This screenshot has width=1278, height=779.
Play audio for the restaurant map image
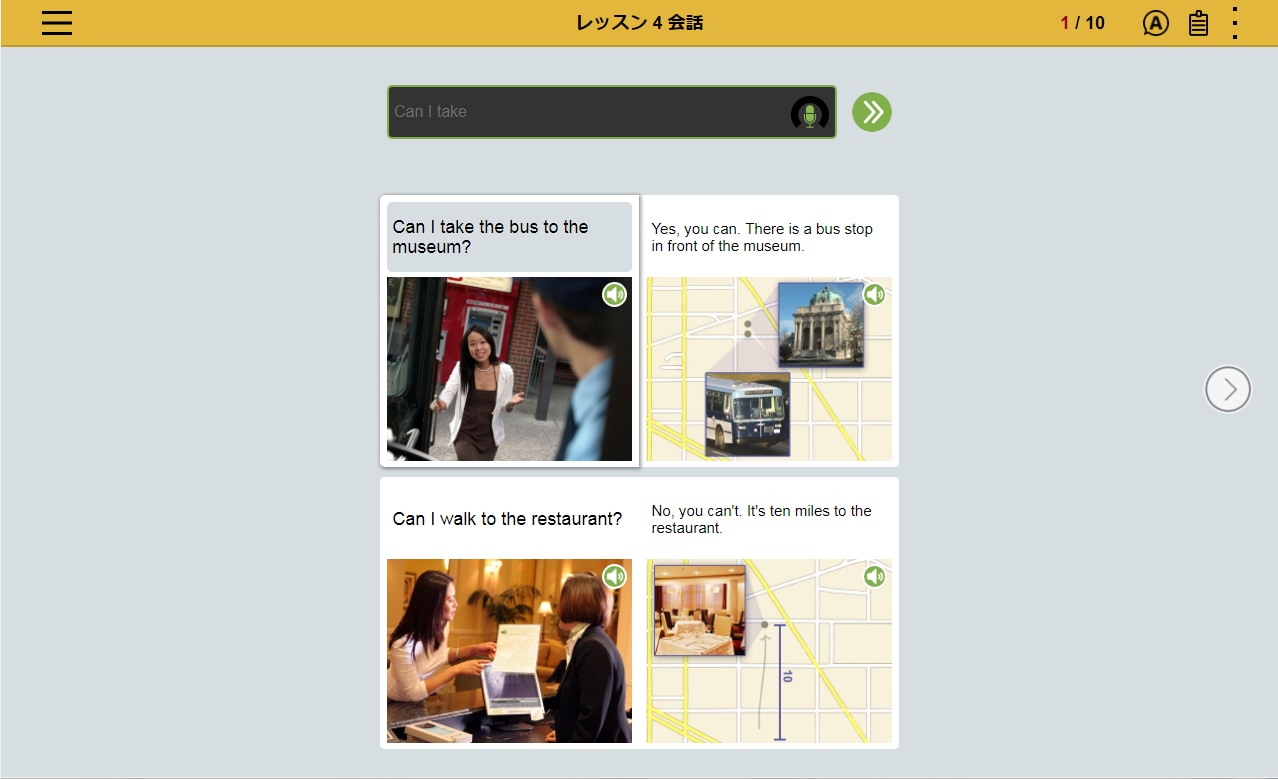[874, 576]
